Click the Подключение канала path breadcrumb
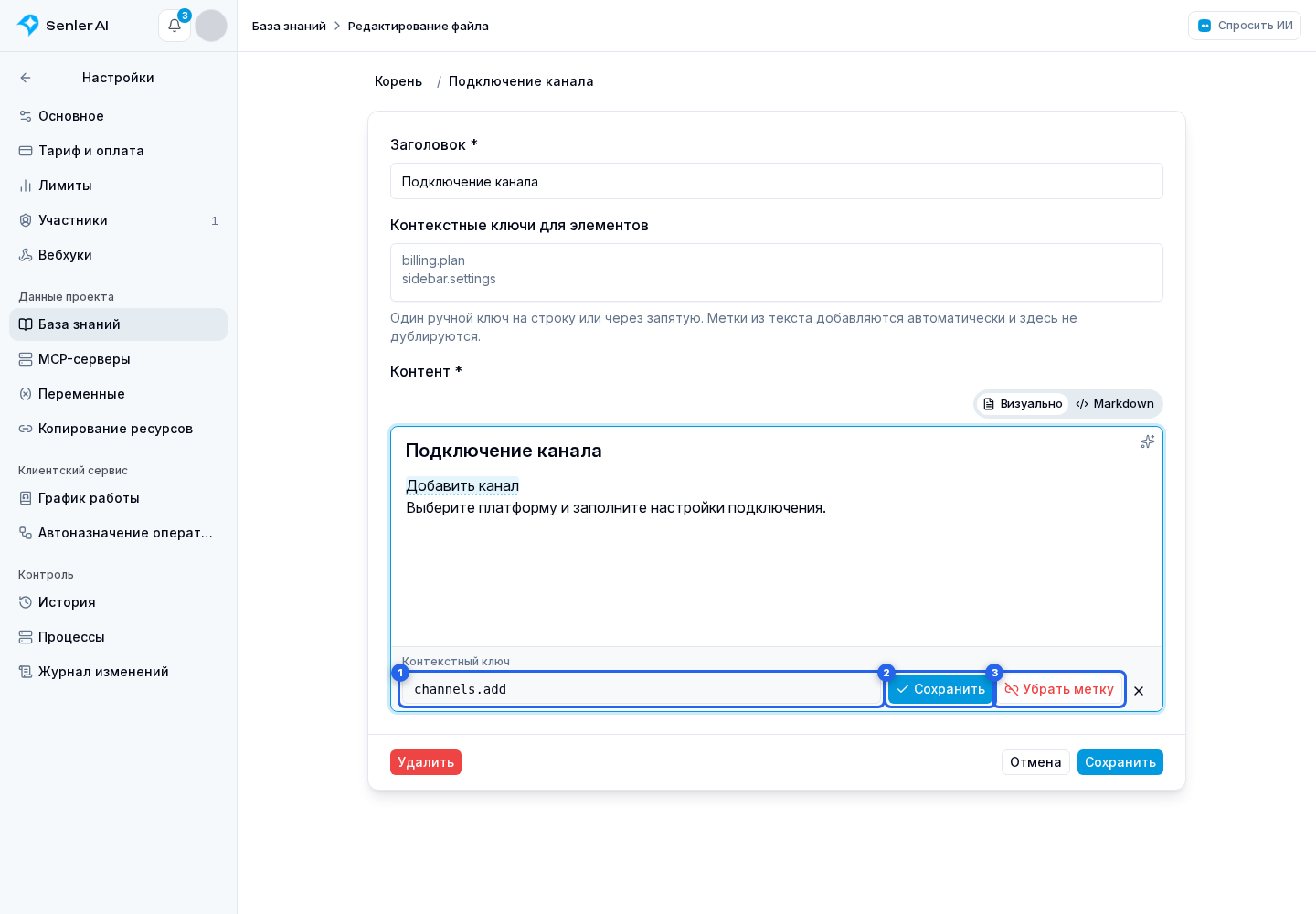The width and height of the screenshot is (1316, 914). tap(521, 81)
